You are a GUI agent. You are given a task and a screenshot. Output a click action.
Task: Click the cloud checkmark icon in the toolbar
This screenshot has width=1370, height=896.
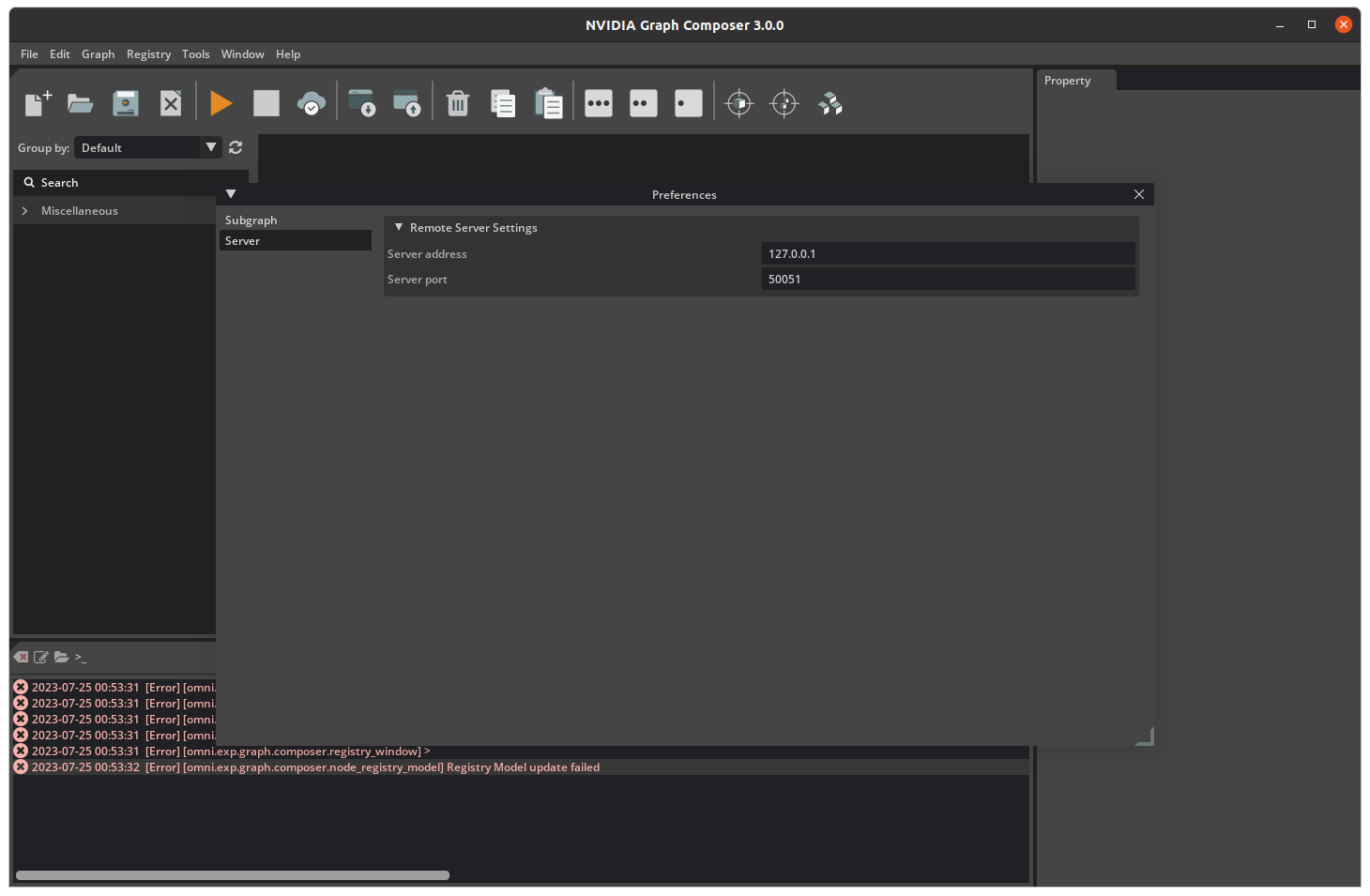click(312, 103)
